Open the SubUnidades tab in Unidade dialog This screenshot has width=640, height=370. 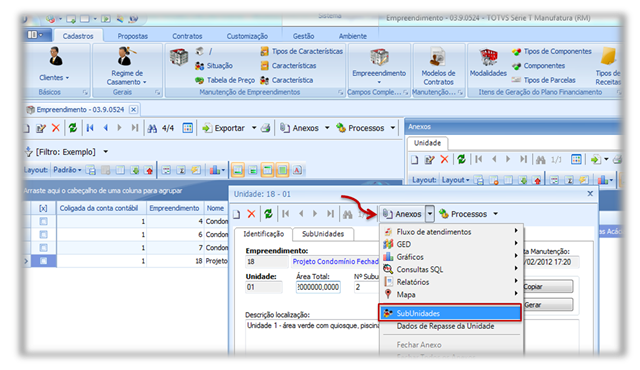click(323, 234)
